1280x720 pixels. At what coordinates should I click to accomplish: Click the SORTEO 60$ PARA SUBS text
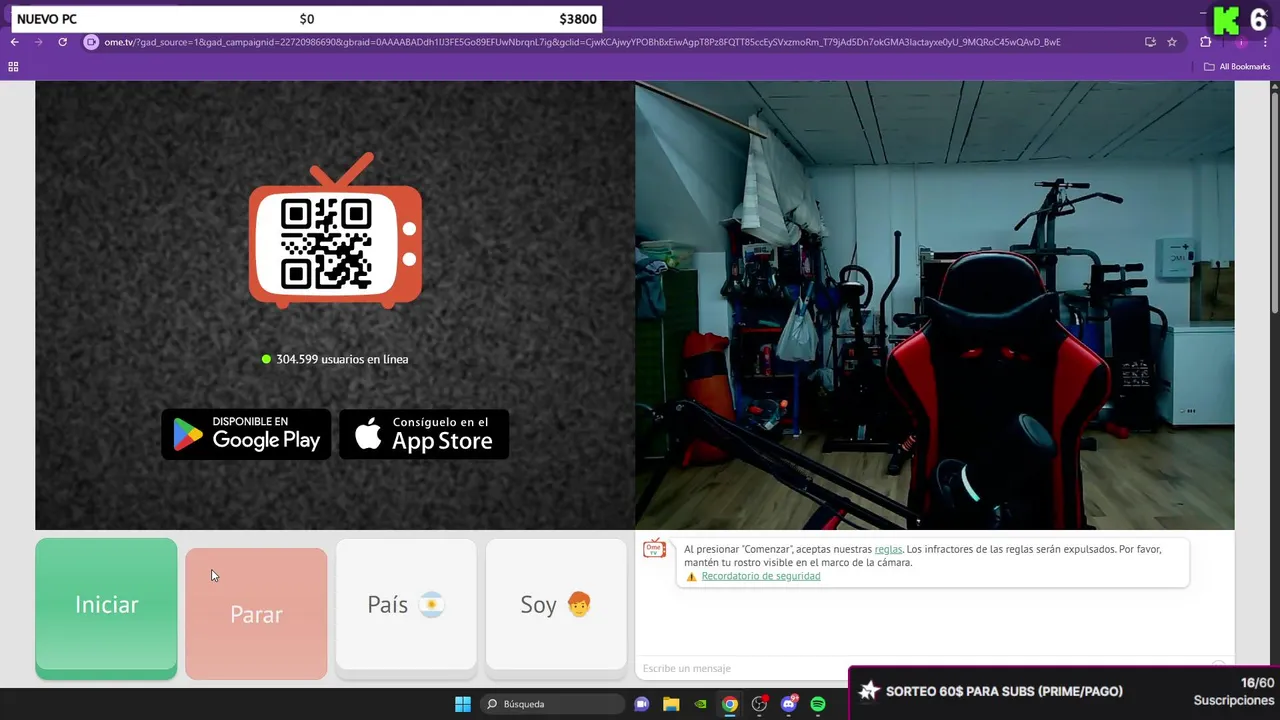(1004, 691)
